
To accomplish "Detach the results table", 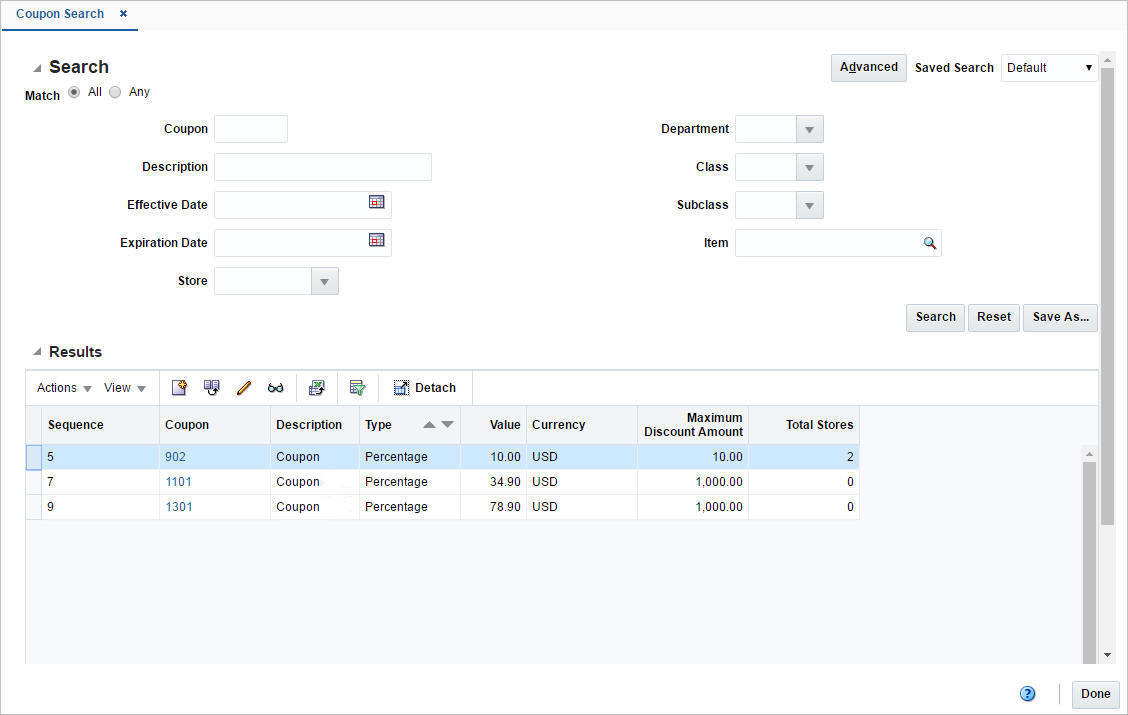I will (x=424, y=388).
